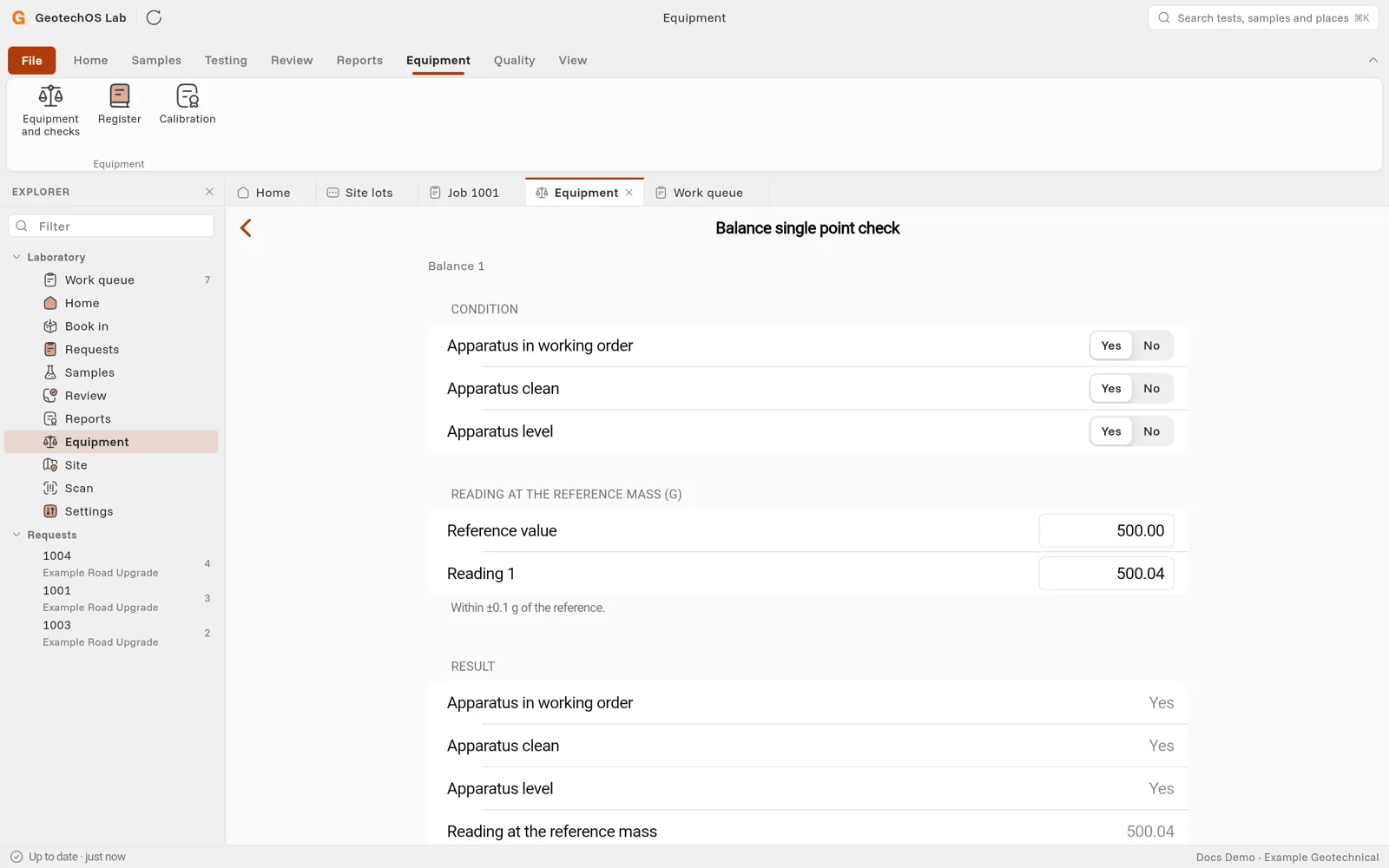Set Apparatus level to Yes

pyautogui.click(x=1111, y=431)
